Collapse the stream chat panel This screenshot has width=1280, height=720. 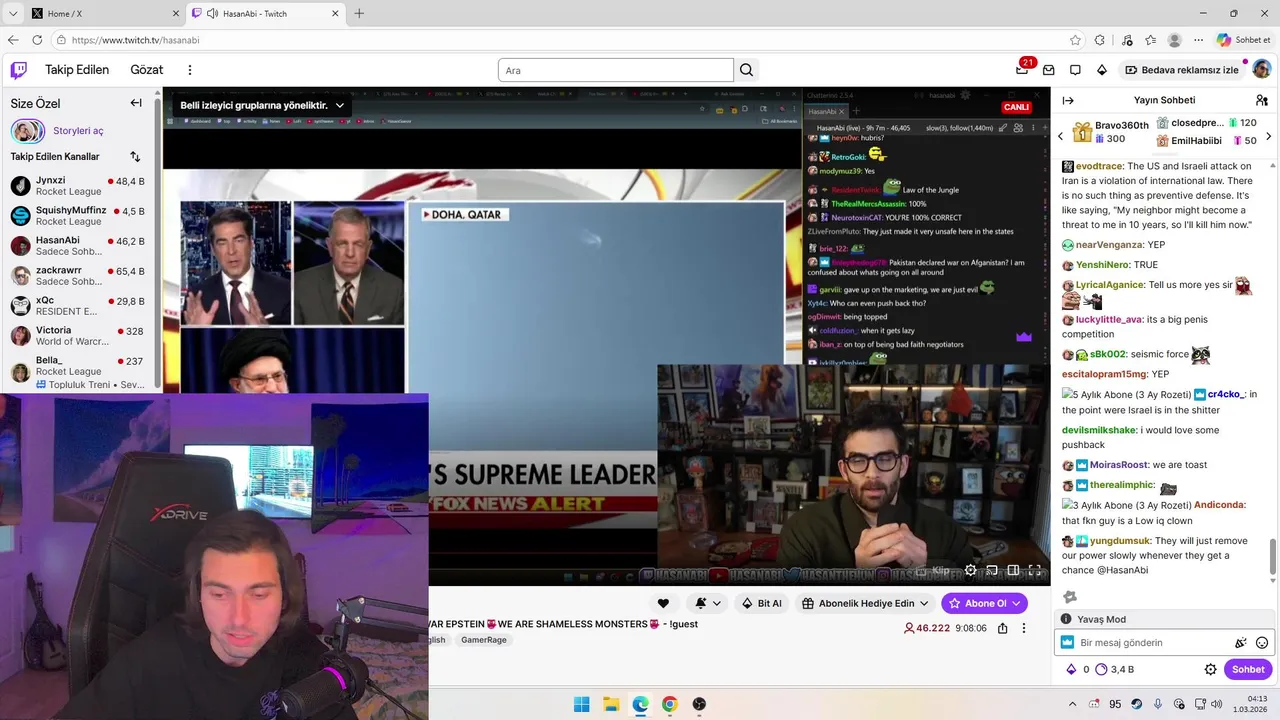click(1068, 100)
